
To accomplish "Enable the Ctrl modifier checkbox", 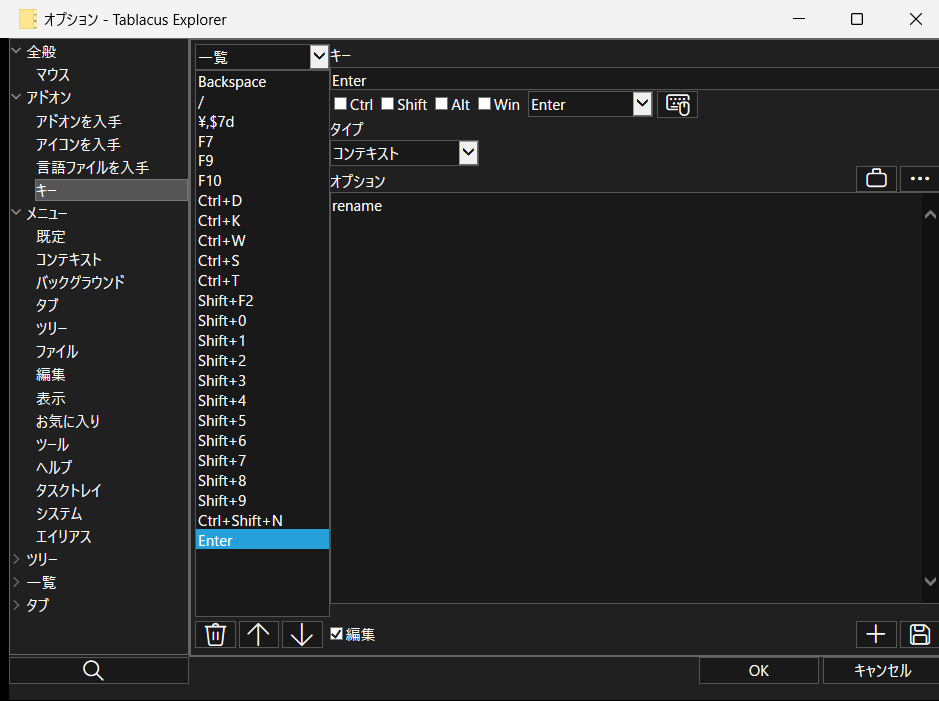I will tap(340, 104).
